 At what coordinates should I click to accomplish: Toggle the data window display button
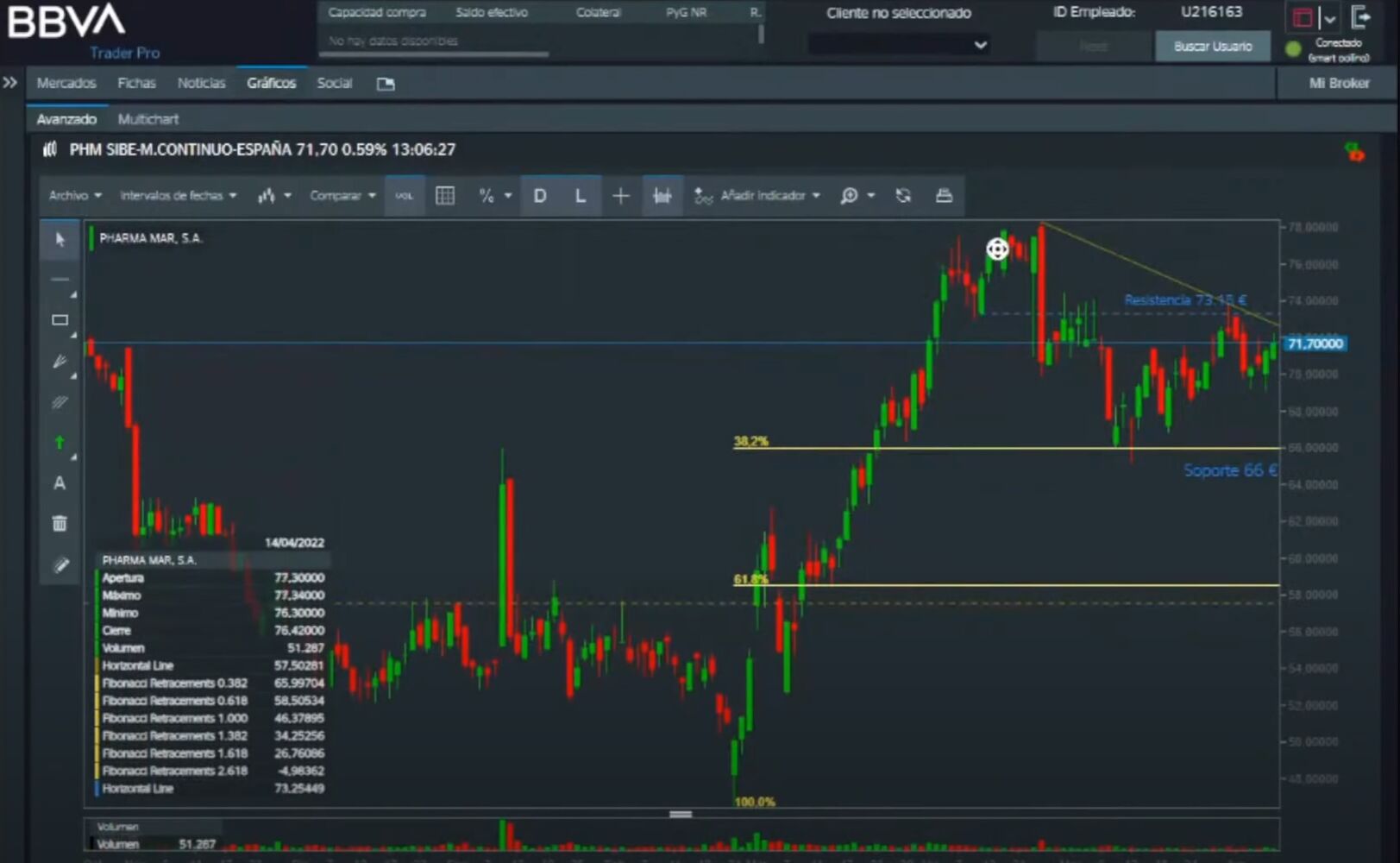click(662, 196)
